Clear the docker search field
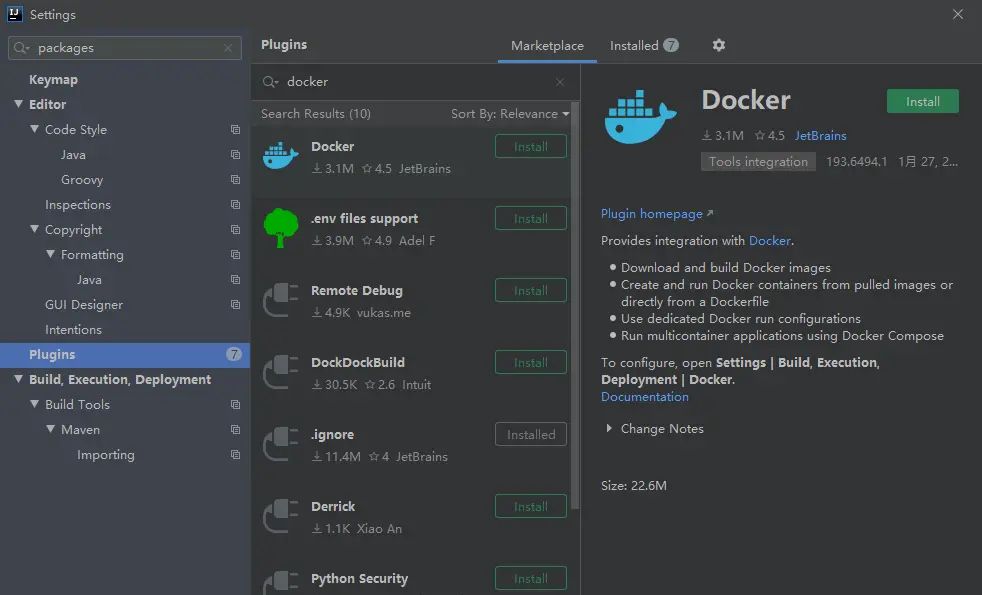The image size is (982, 595). click(560, 81)
